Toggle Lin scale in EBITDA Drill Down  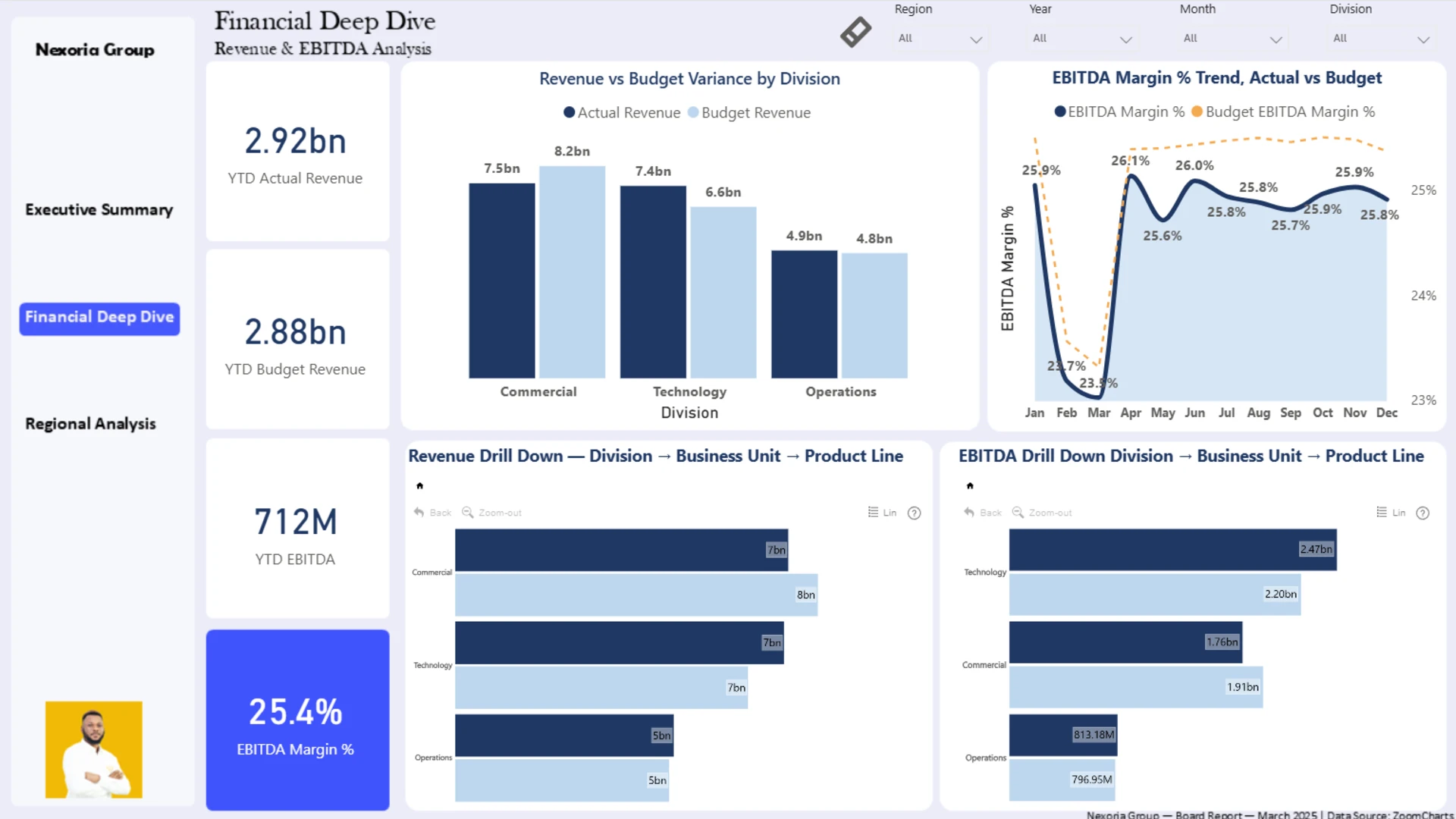click(x=1391, y=513)
